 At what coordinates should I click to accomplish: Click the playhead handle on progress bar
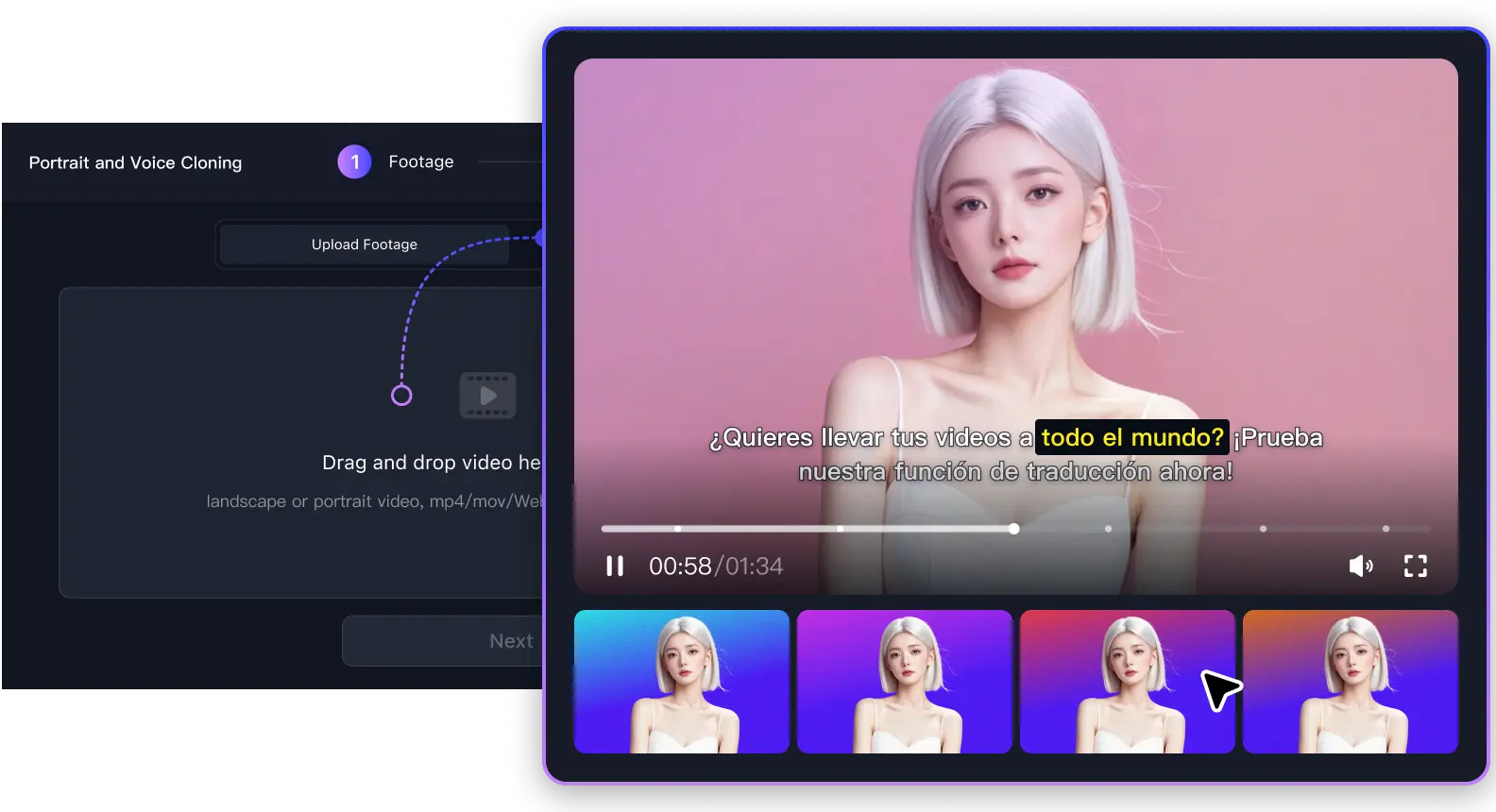(1013, 529)
